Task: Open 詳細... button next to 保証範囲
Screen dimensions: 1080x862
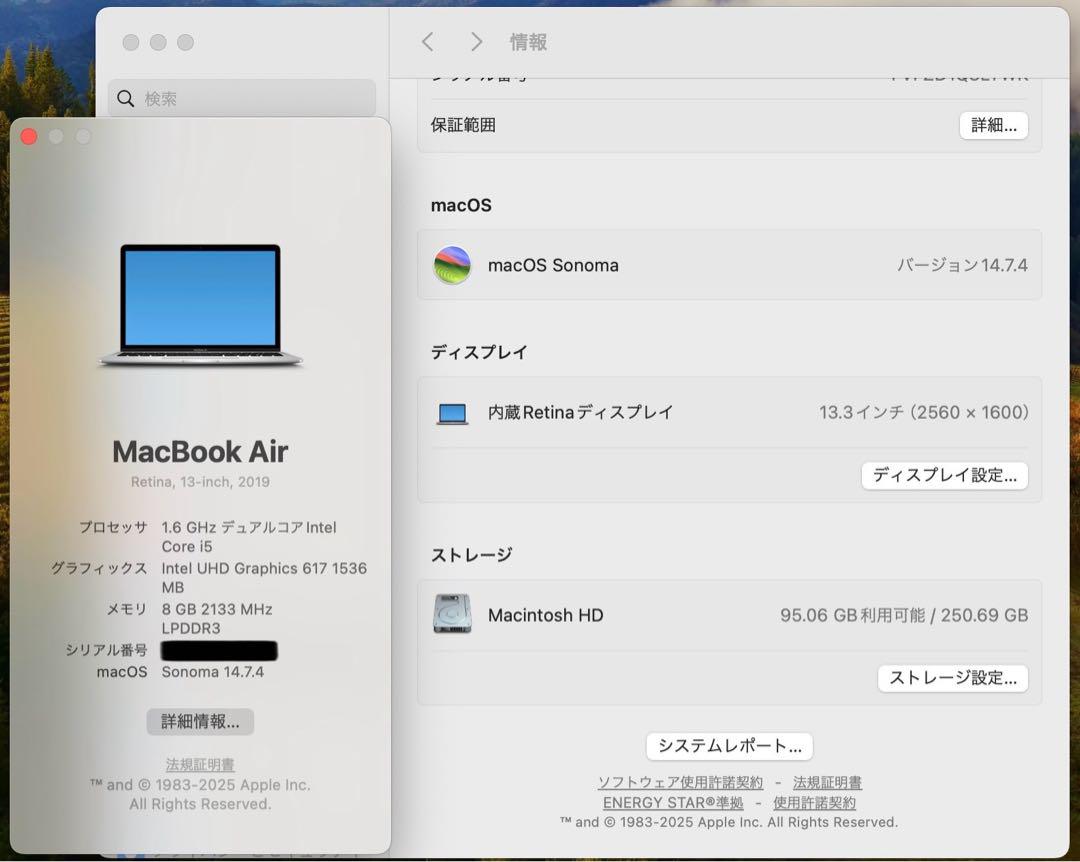Action: (x=993, y=125)
